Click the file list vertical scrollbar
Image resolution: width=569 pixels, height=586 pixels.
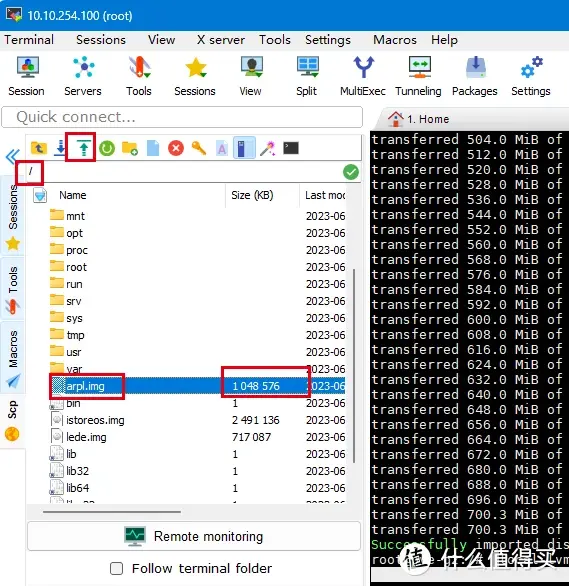coord(353,366)
